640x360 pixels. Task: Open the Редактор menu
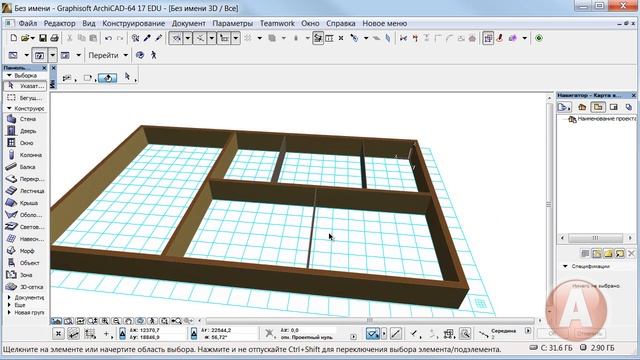coord(60,23)
